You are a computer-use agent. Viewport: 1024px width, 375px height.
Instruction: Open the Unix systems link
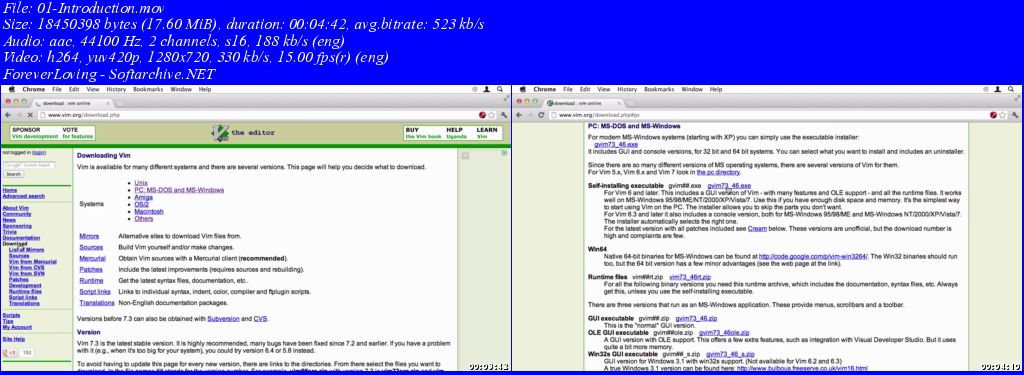pos(140,182)
